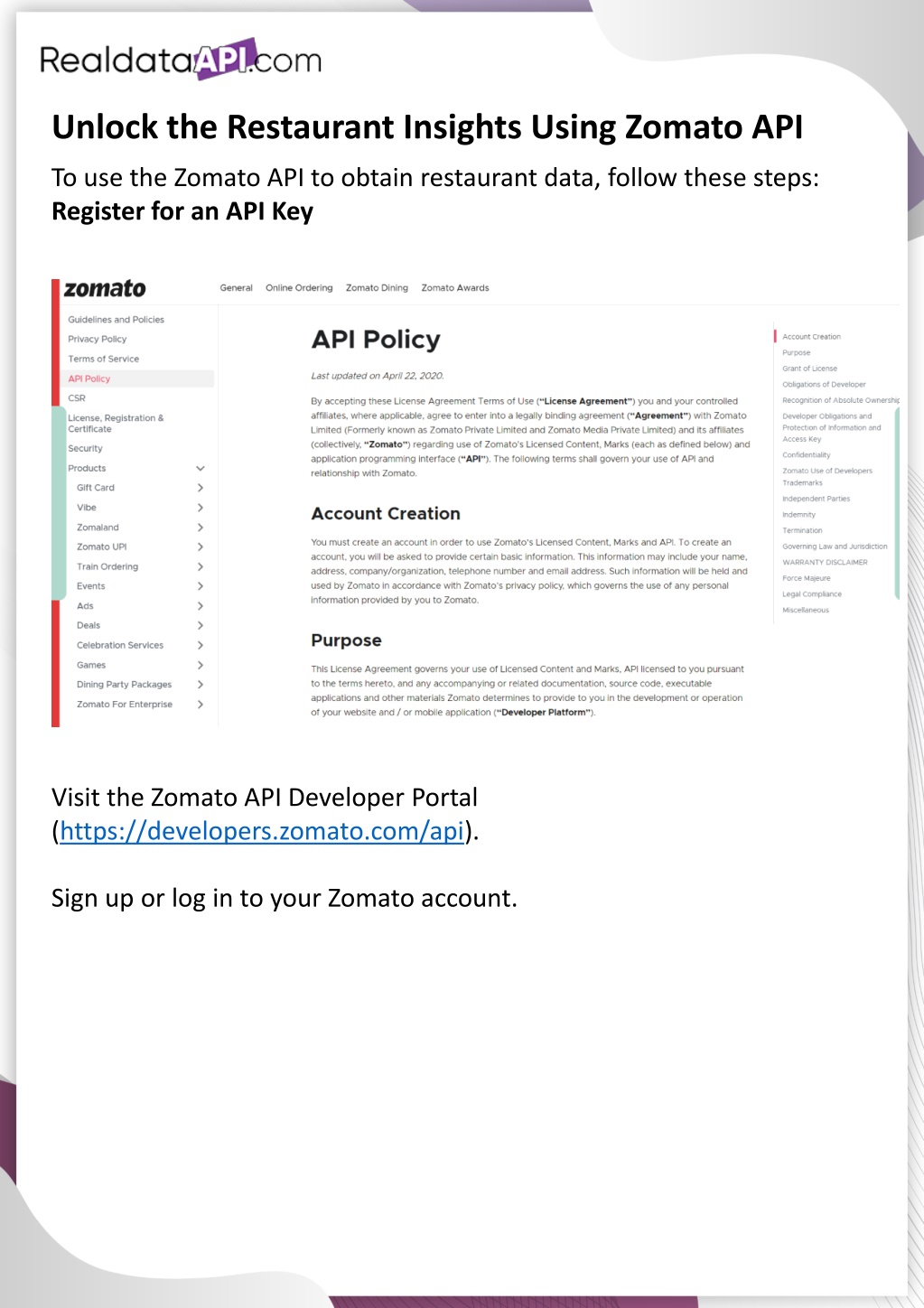Open CSR sidebar item
Image resolution: width=924 pixels, height=1308 pixels.
tap(77, 398)
